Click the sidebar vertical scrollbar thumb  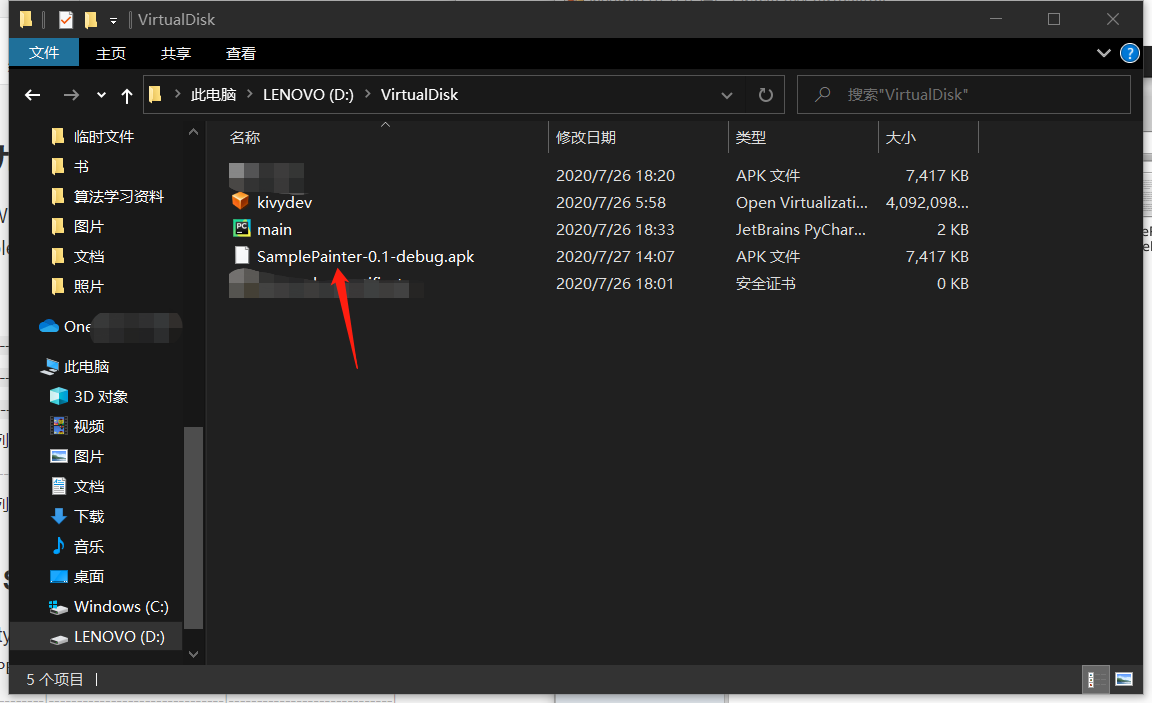click(193, 527)
